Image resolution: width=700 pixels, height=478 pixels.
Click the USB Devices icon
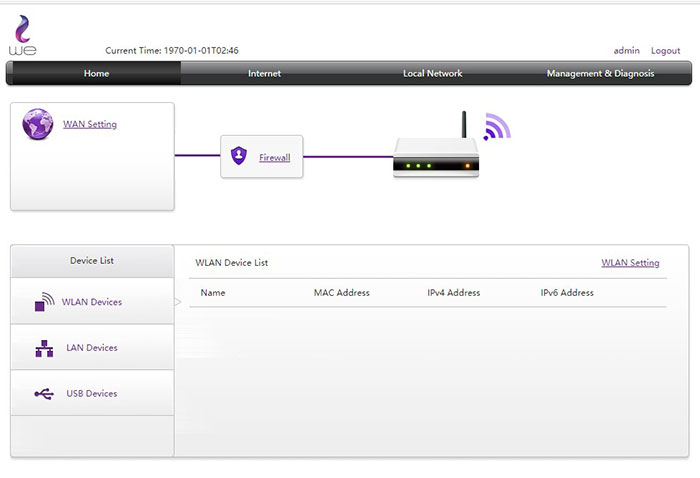coord(44,394)
